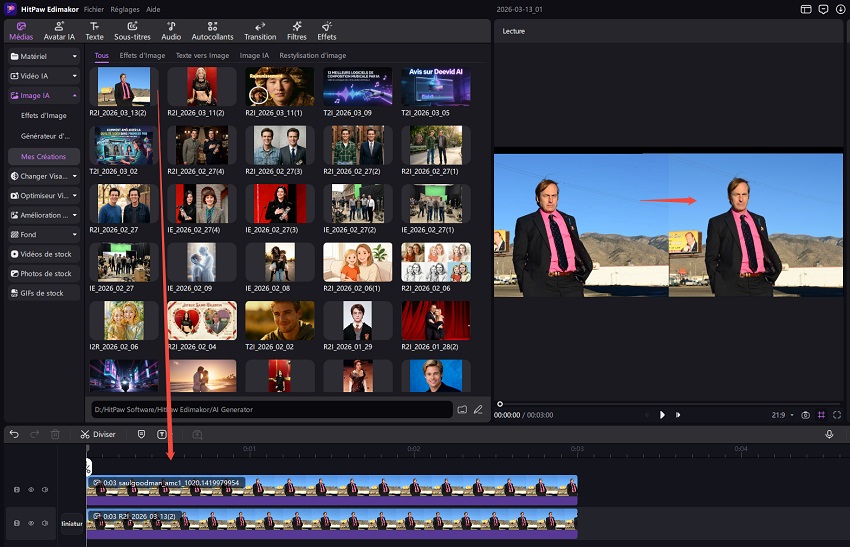Select Effets d'Image in sidebar
Screen dimensions: 850x547
[x=44, y=115]
